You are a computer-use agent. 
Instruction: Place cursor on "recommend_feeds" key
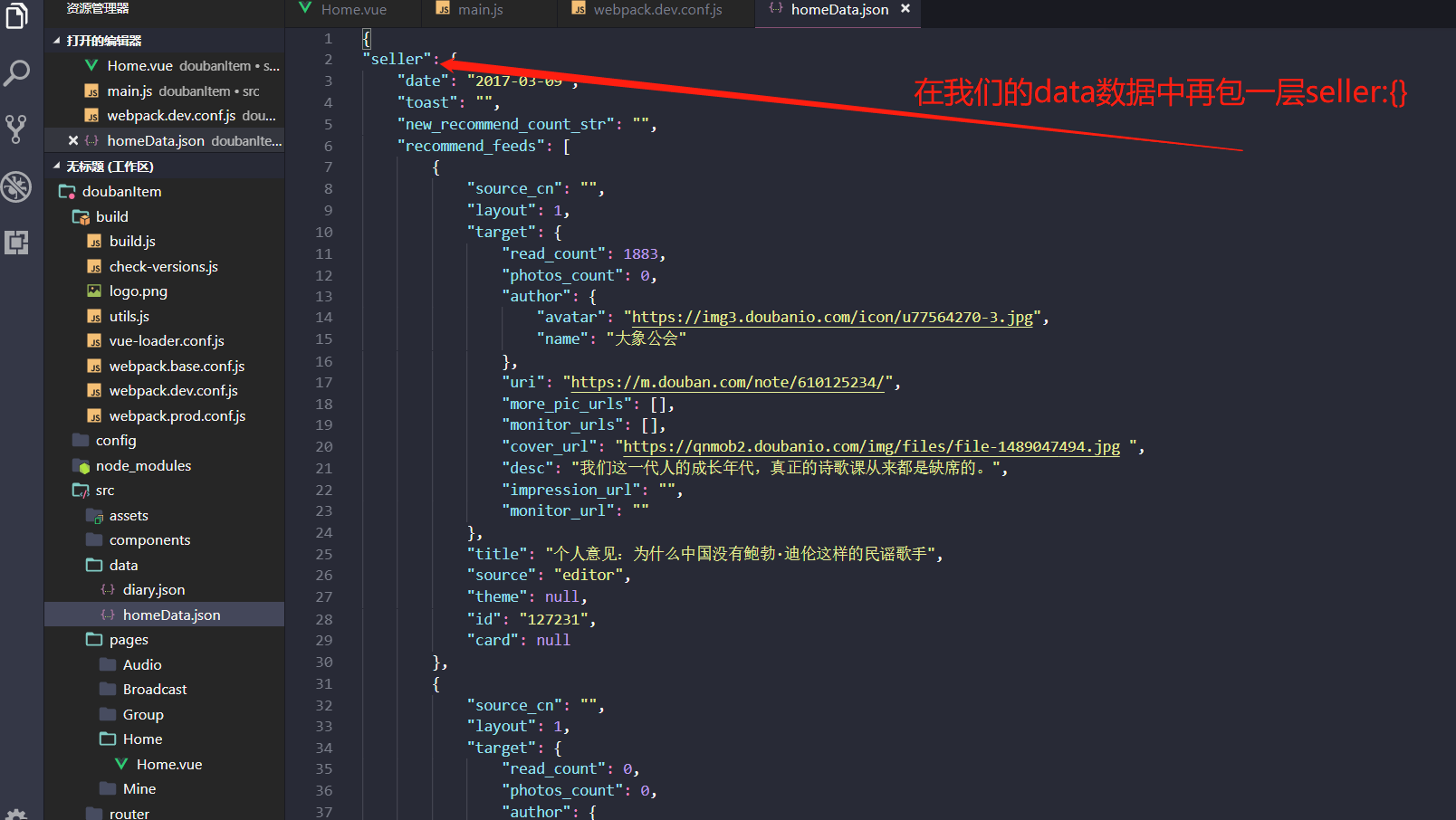(x=471, y=147)
